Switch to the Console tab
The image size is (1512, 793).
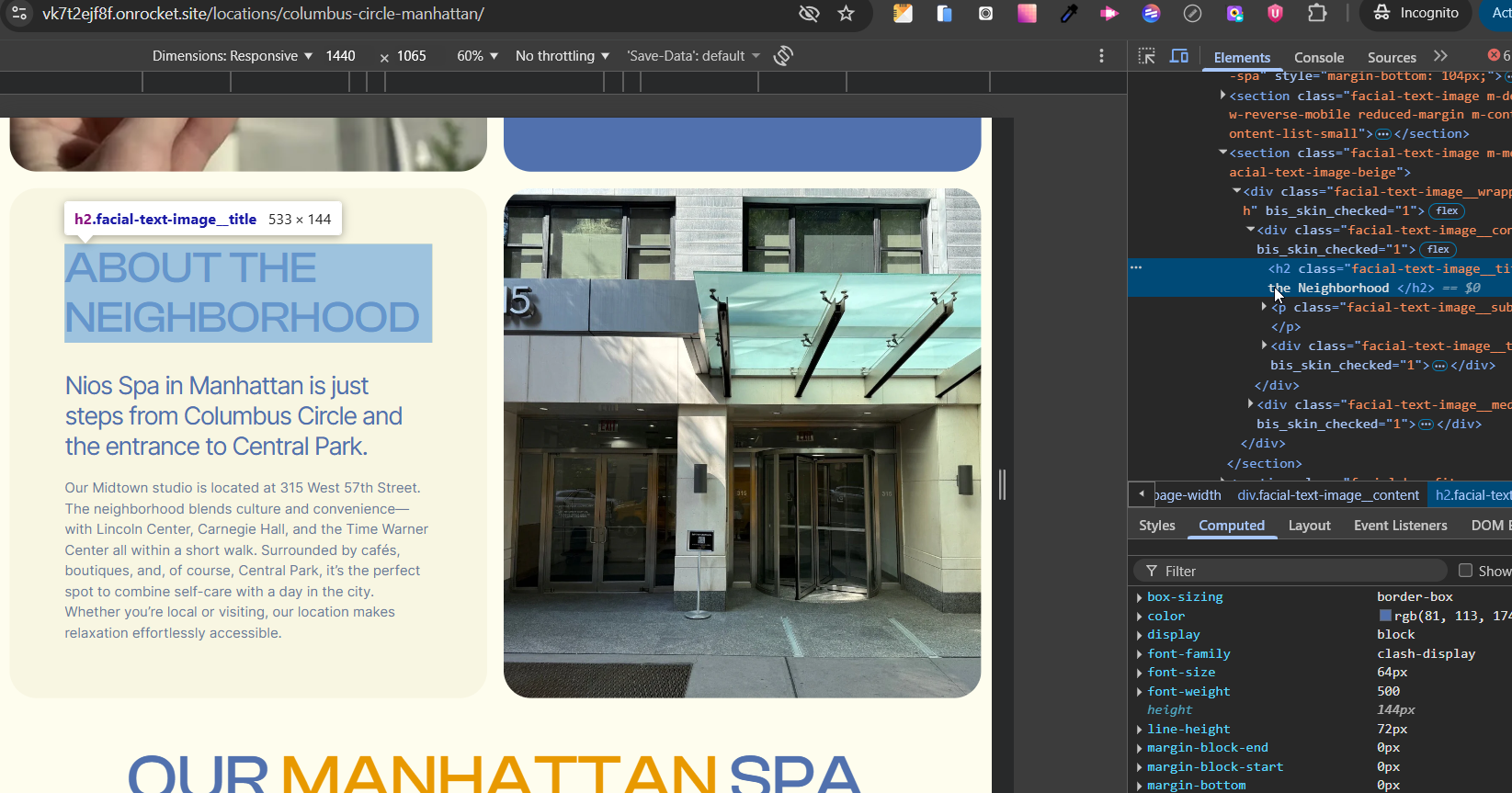pos(1319,57)
